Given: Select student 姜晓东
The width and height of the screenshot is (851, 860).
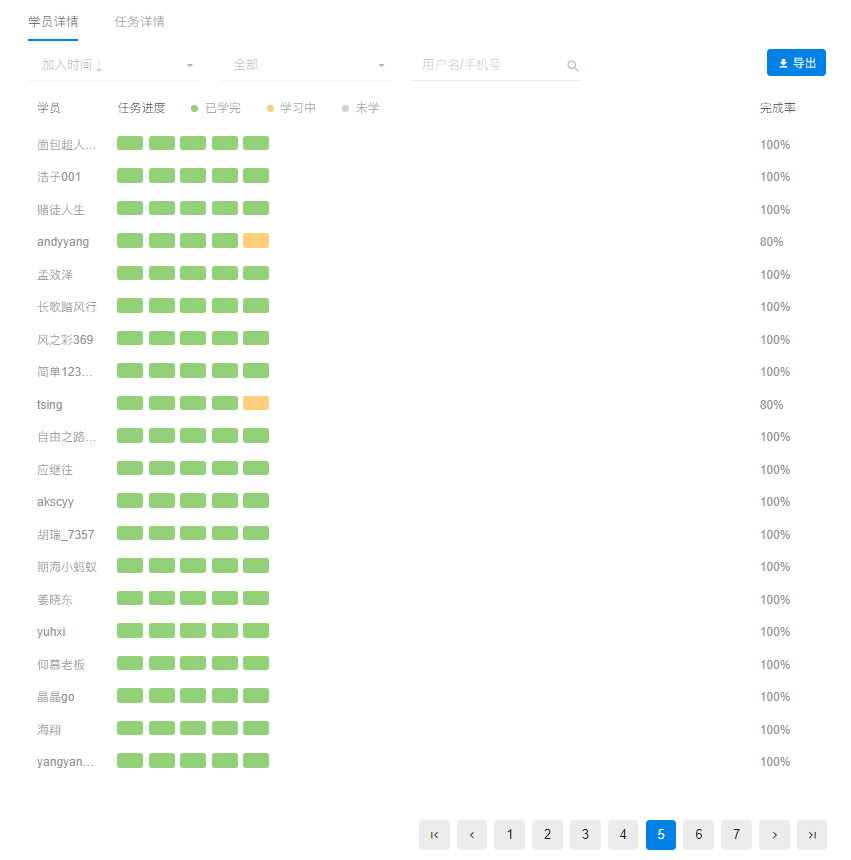Looking at the screenshot, I should (x=55, y=600).
